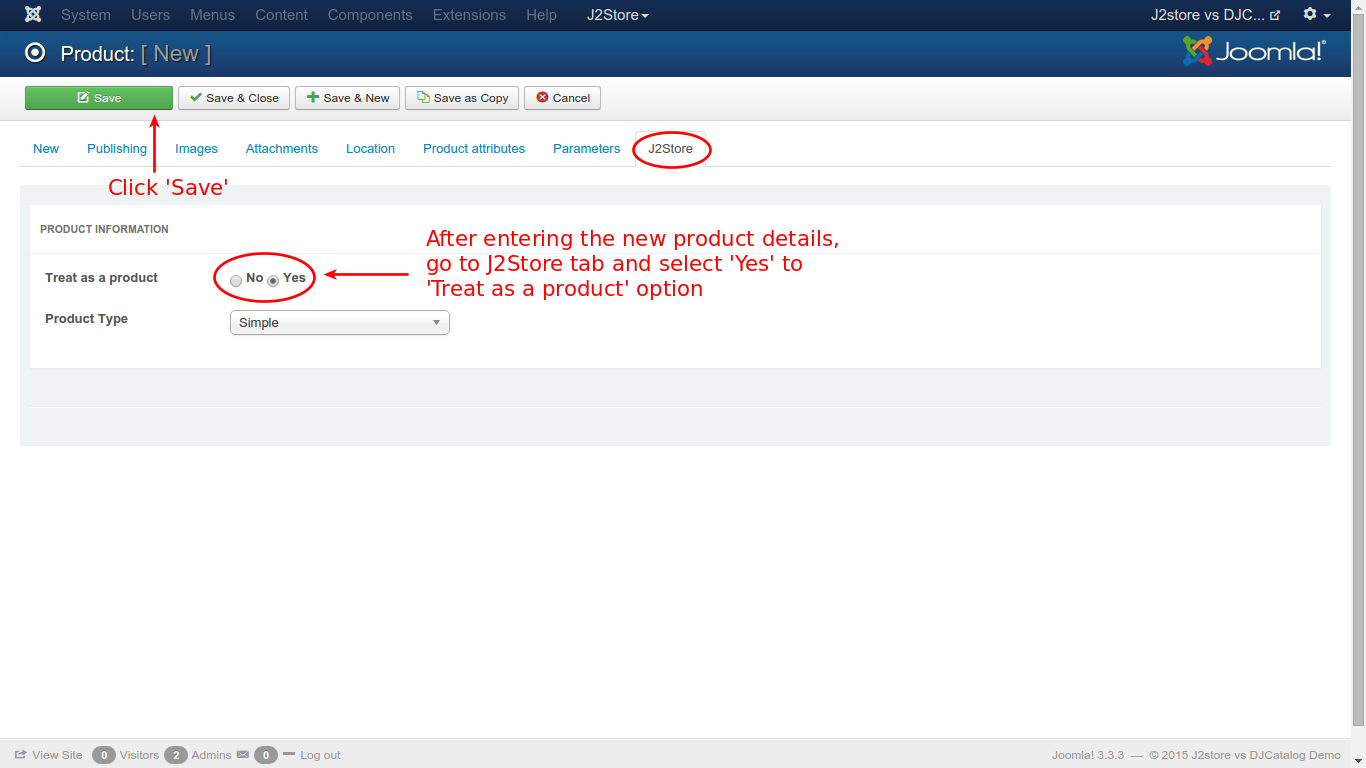Click the Cancel button
Image resolution: width=1366 pixels, height=768 pixels.
pyautogui.click(x=562, y=98)
